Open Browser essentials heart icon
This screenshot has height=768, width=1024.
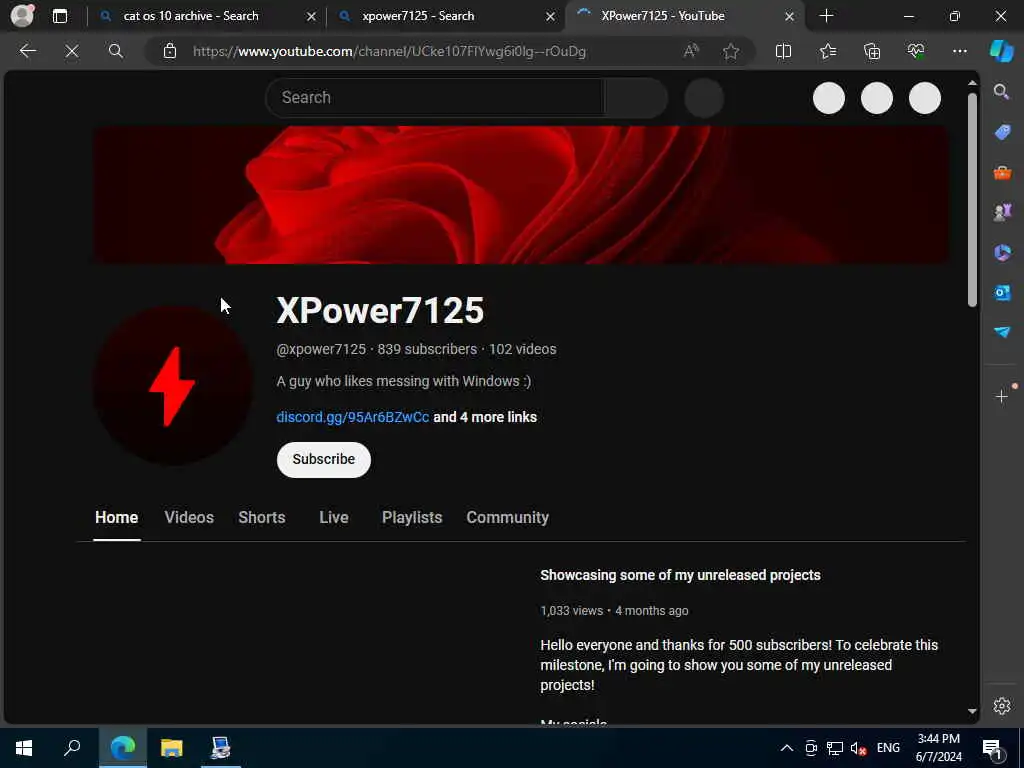pos(916,51)
